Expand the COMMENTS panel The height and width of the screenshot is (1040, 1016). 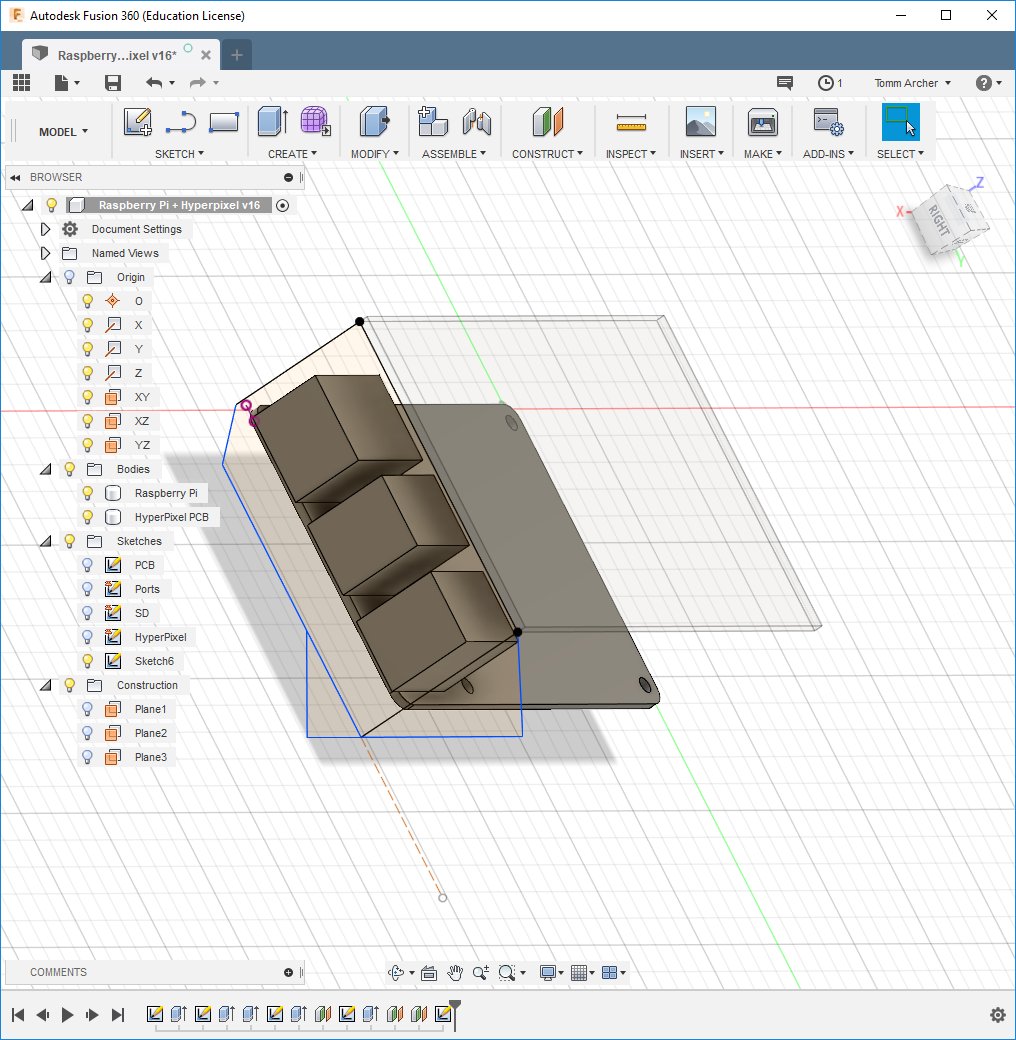click(288, 972)
